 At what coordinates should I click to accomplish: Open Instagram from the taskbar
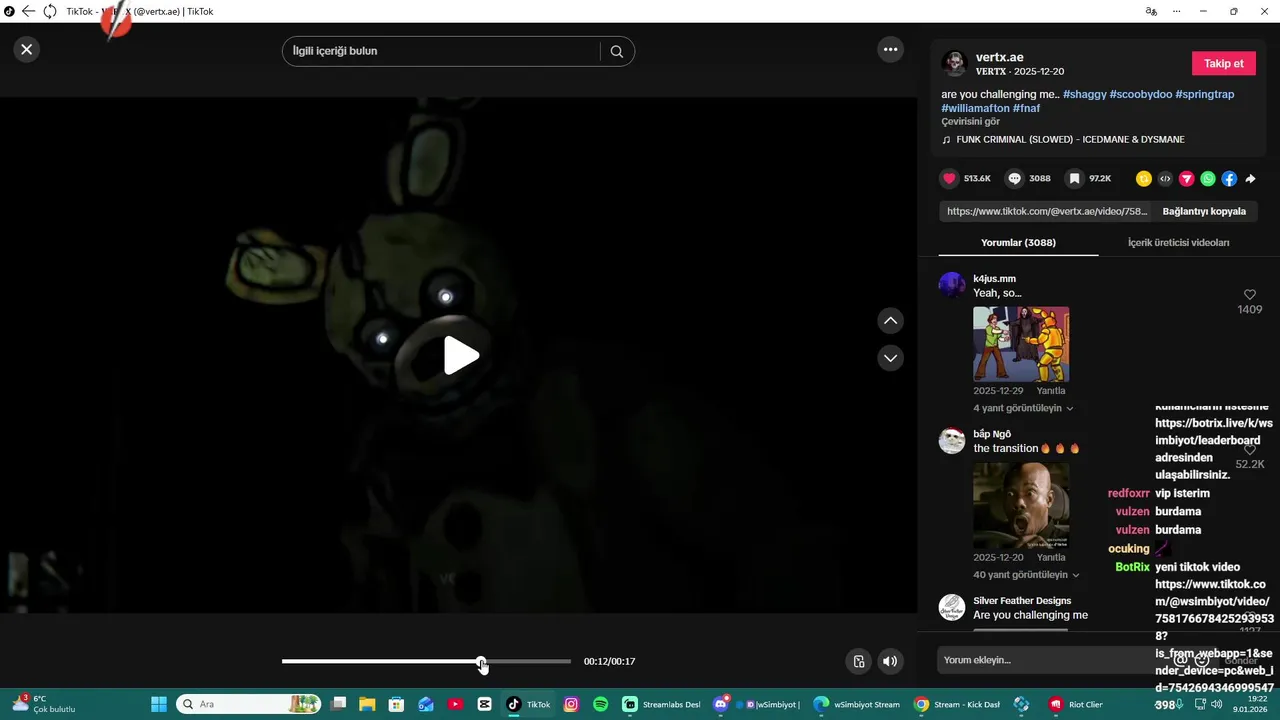coord(571,704)
